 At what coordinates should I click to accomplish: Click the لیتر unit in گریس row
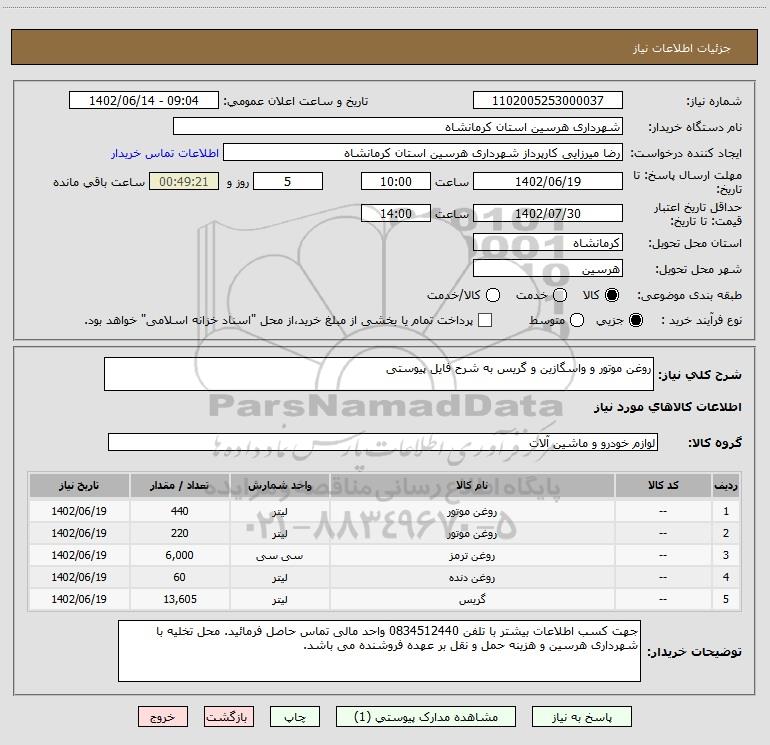[x=279, y=600]
